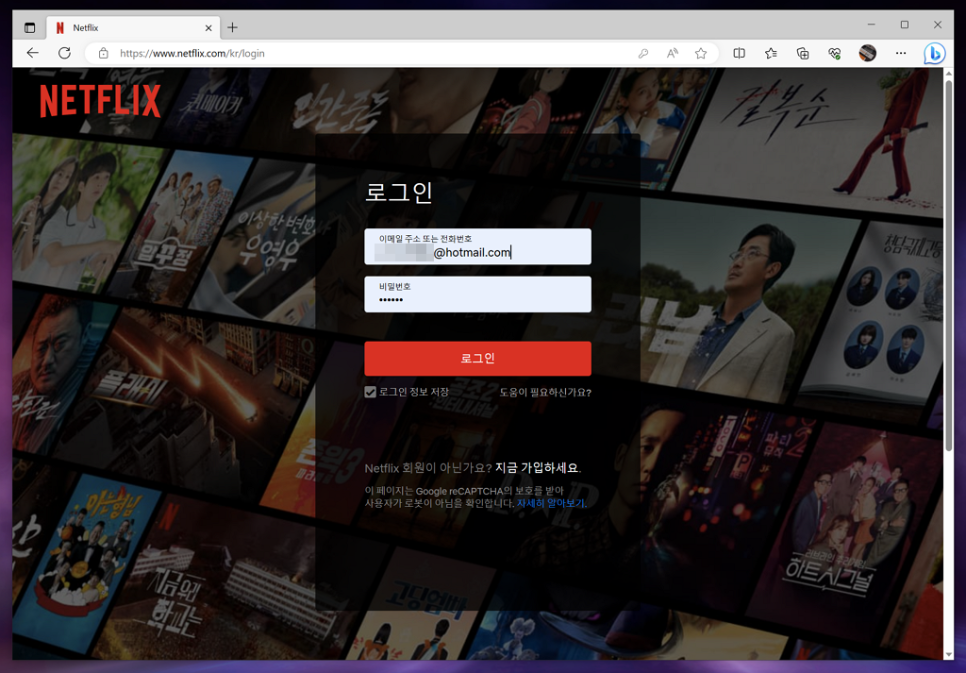Click the 비밀번호 password field
The image size is (966, 673).
tap(477, 294)
